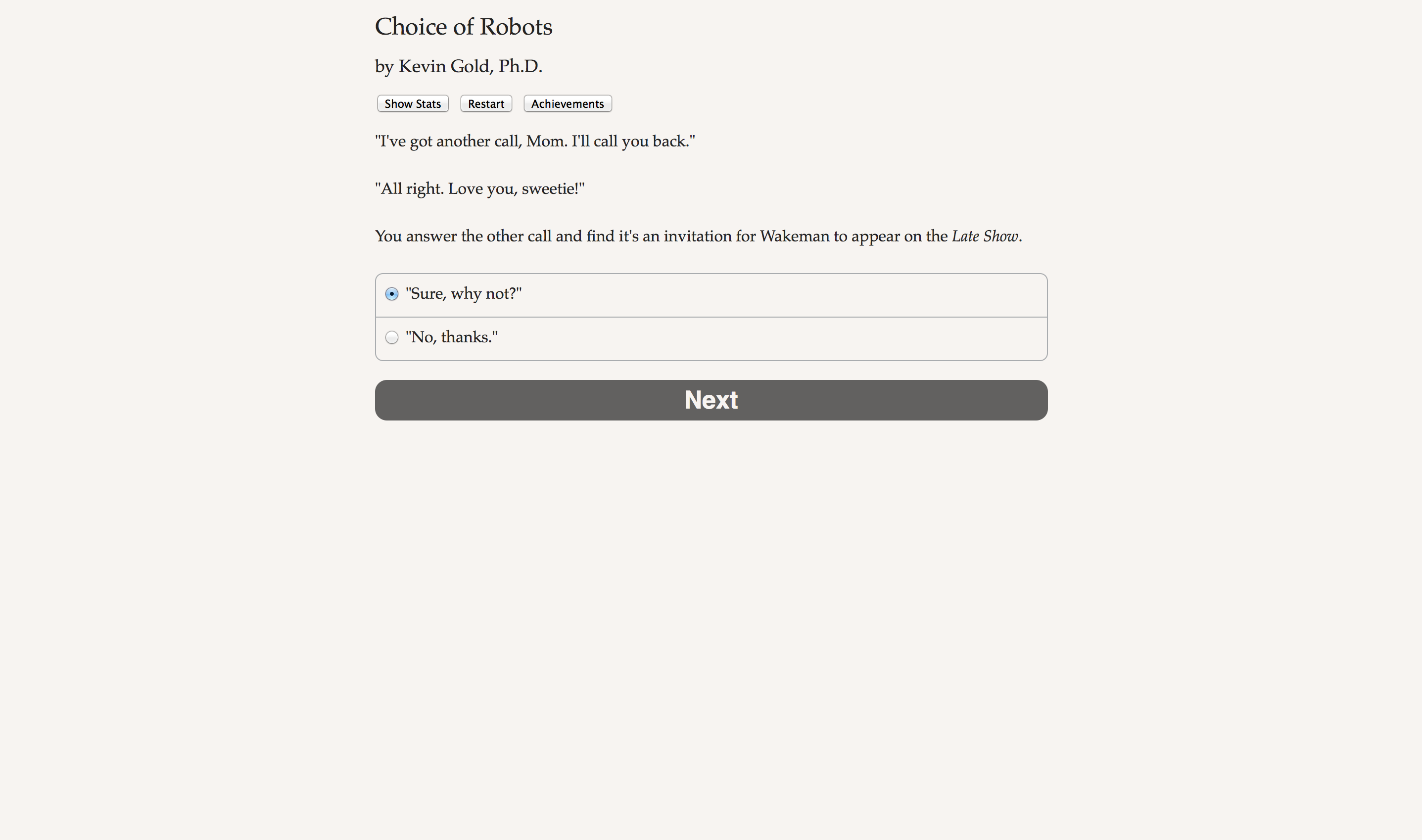Click the "by Kevin Gold, Ph.D." author line
The height and width of the screenshot is (840, 1422).
coord(458,66)
